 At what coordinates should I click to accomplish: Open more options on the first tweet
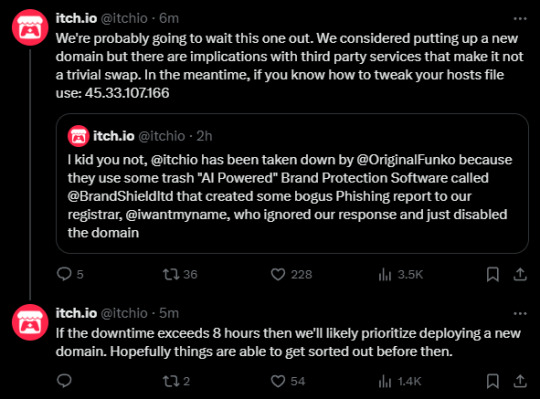520,18
